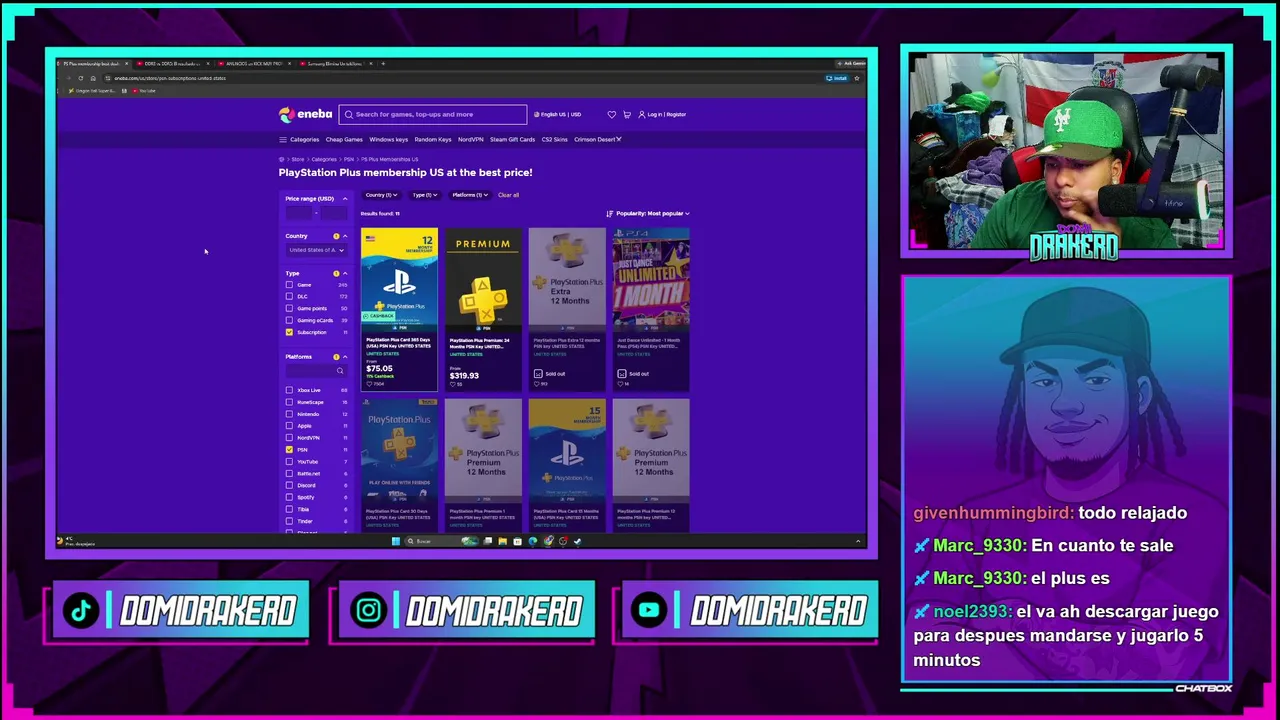Click the sort icon beside Popularity
The height and width of the screenshot is (720, 1280).
click(610, 213)
